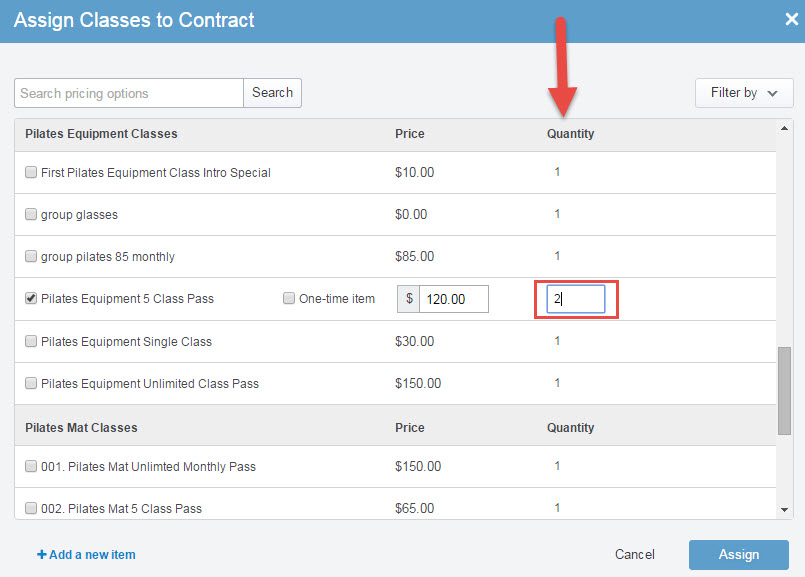Click the dollar sign prefix on the price field
805x577 pixels.
pos(408,298)
